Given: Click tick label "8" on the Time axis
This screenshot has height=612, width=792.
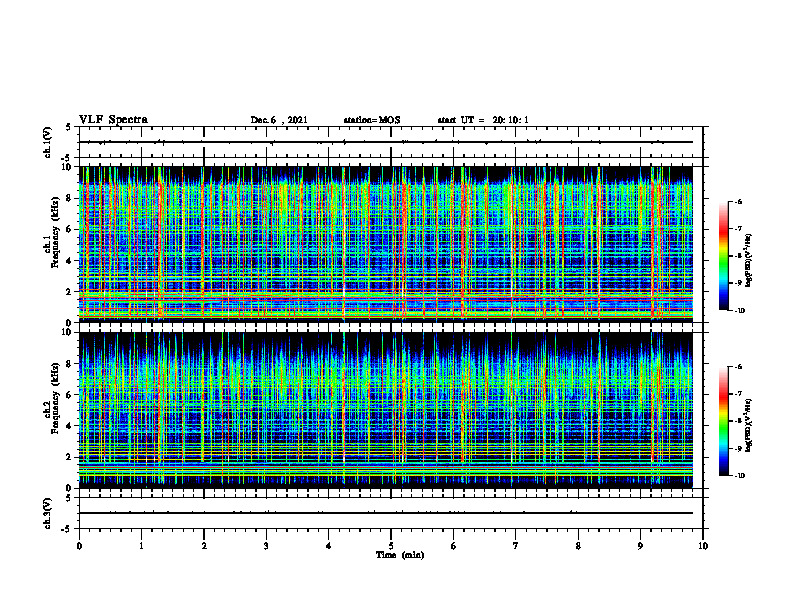Looking at the screenshot, I should 578,546.
